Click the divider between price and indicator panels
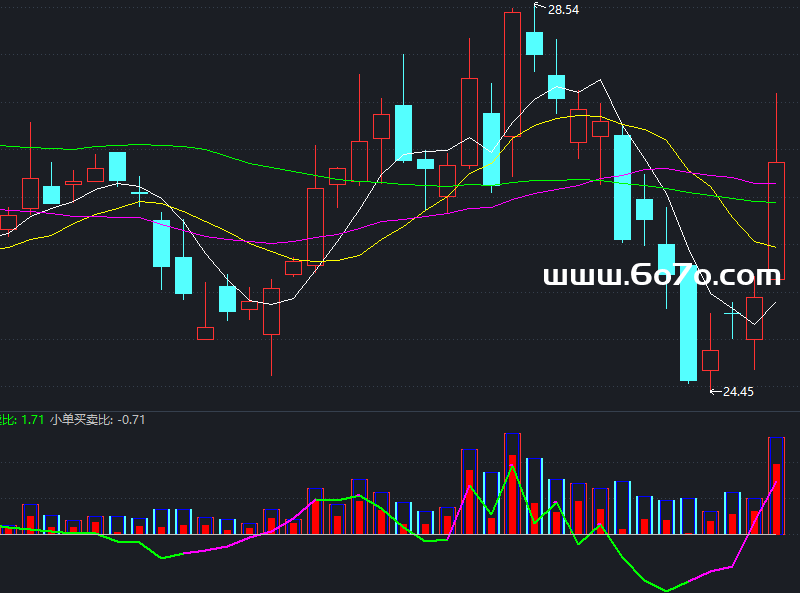Image resolution: width=800 pixels, height=593 pixels. [400, 411]
